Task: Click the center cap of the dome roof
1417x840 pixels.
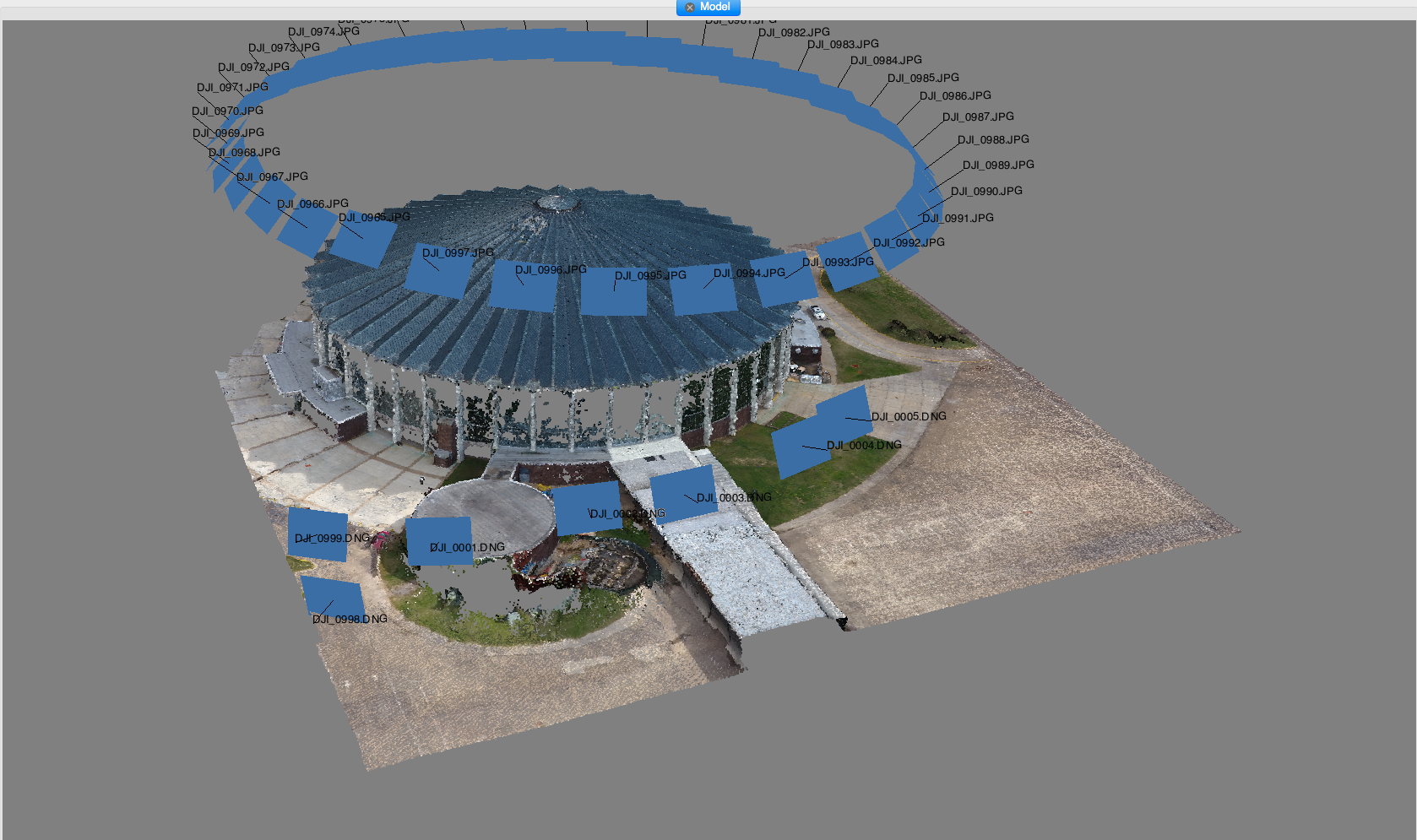Action: point(558,202)
